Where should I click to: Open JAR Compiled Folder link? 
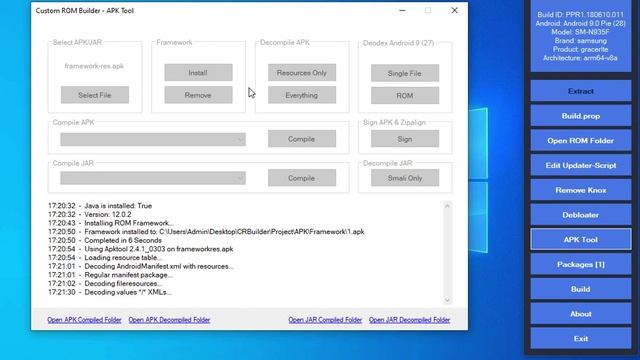tap(325, 320)
